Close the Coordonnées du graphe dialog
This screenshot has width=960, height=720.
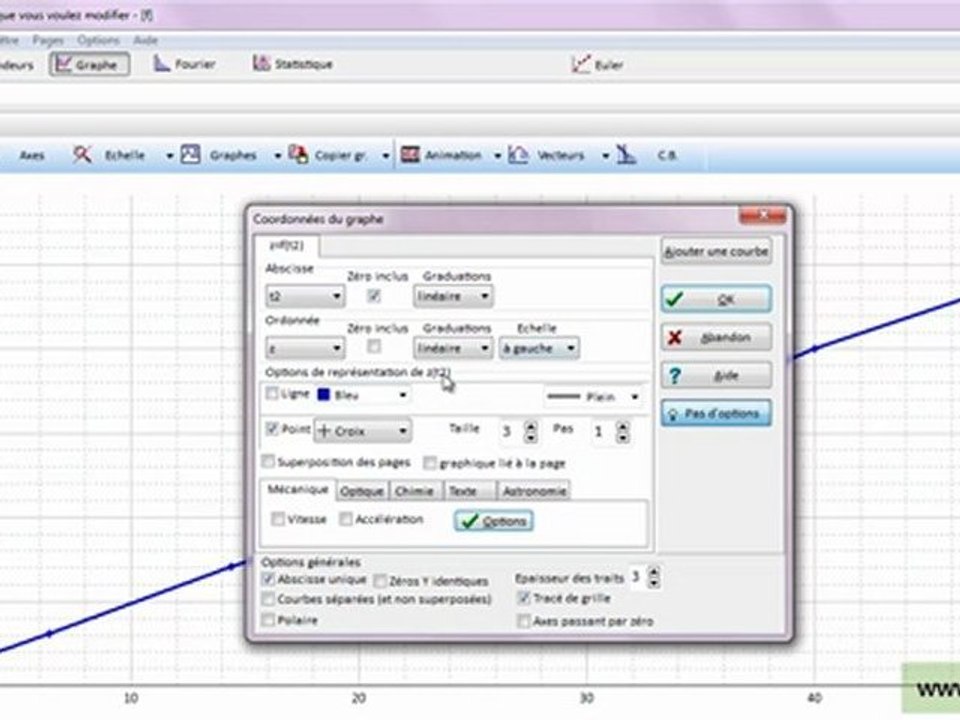click(762, 216)
